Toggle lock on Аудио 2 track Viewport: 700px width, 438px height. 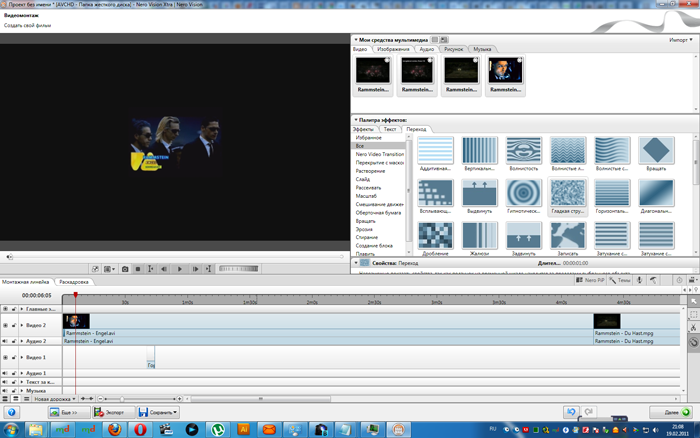point(14,341)
